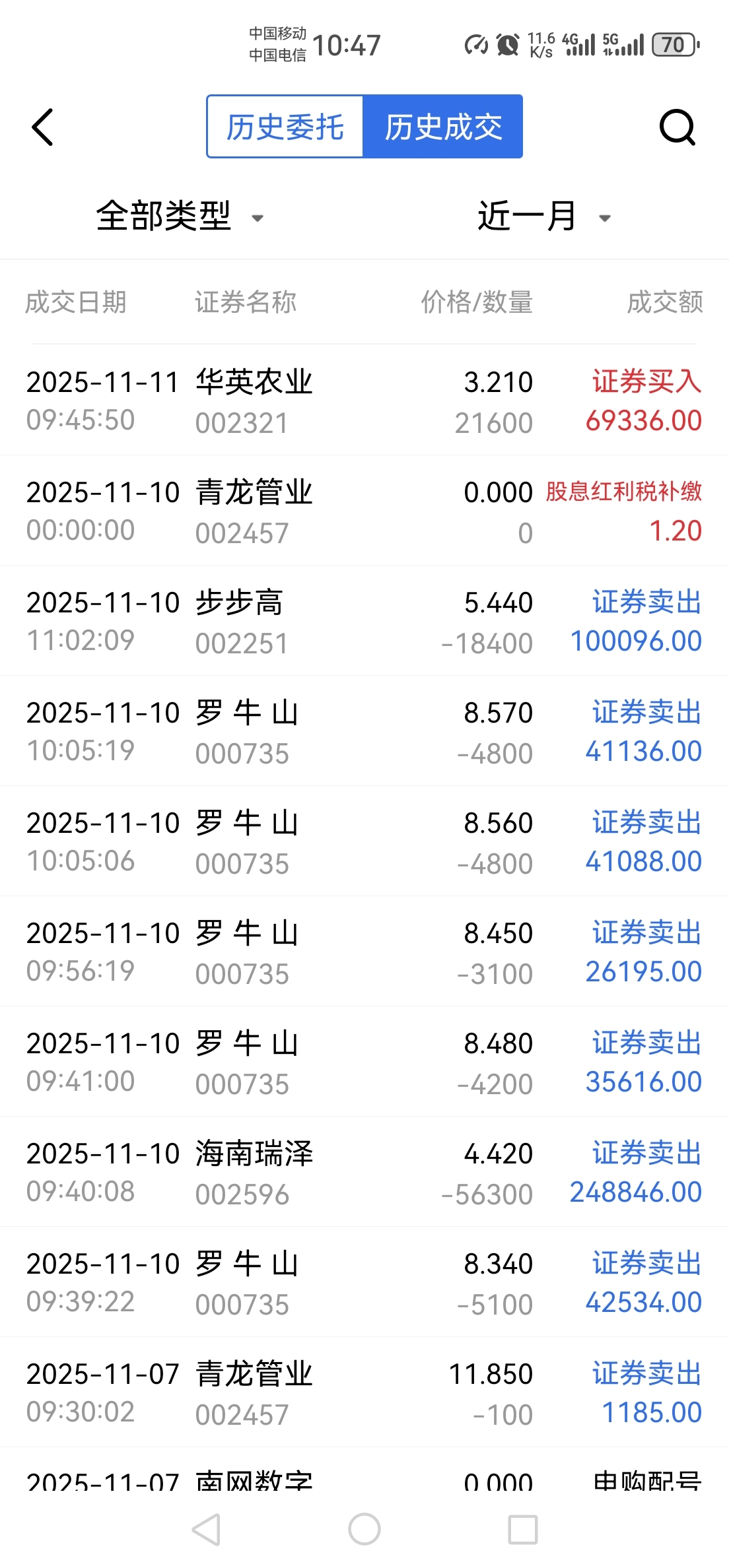Open 步步高 sell transaction row
This screenshot has height=1568, width=729.
pyautogui.click(x=364, y=621)
